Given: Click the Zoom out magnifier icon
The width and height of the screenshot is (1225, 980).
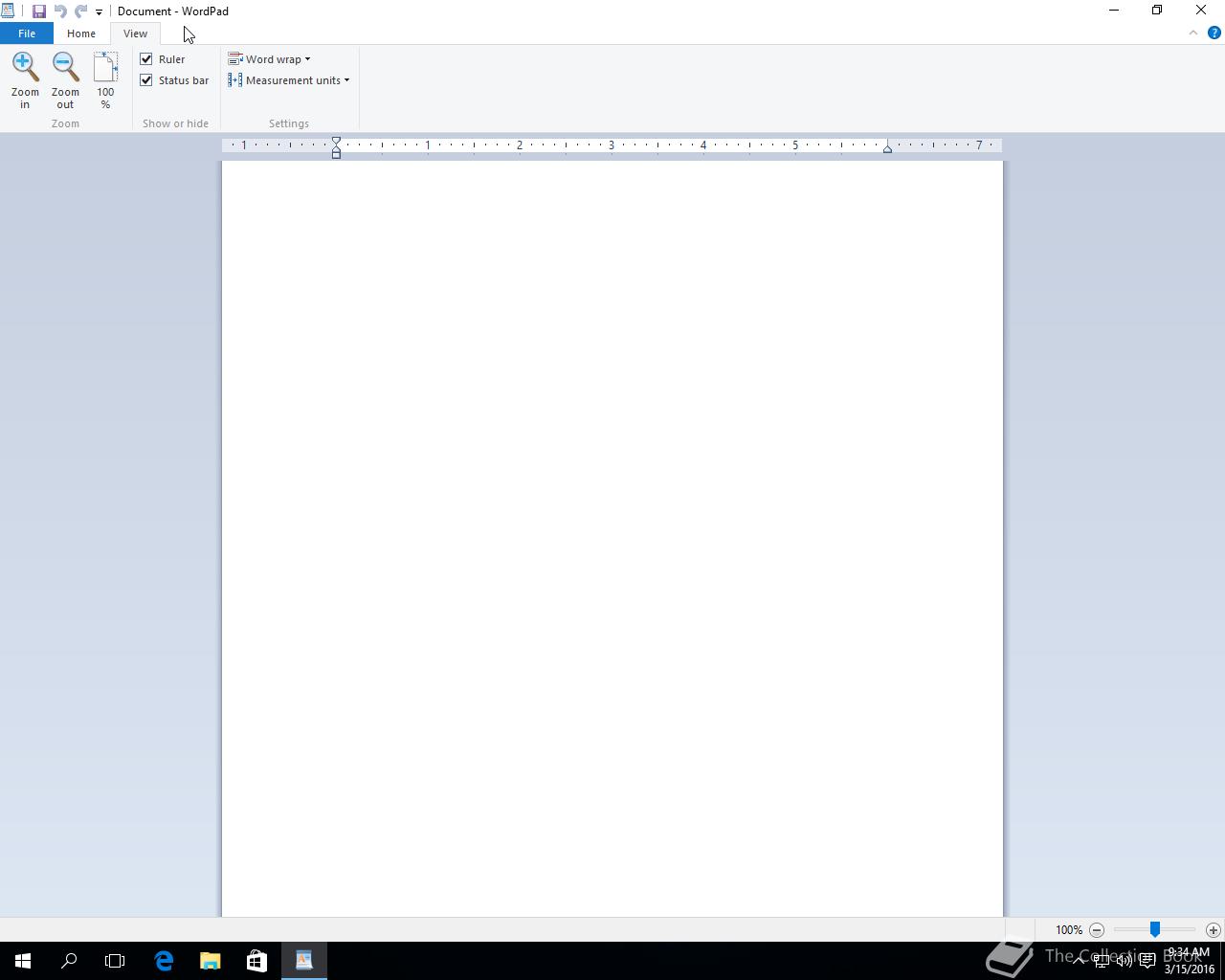Looking at the screenshot, I should click(65, 67).
